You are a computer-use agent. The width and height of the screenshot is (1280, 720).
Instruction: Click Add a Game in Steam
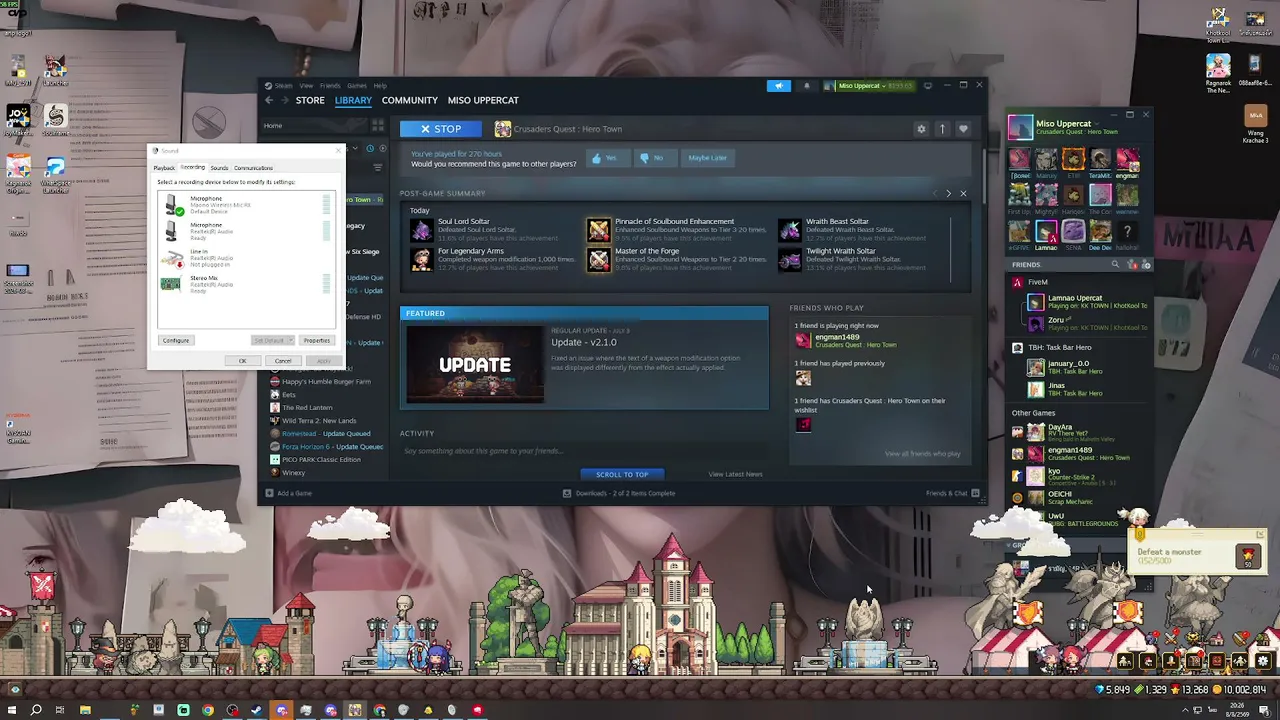point(289,493)
